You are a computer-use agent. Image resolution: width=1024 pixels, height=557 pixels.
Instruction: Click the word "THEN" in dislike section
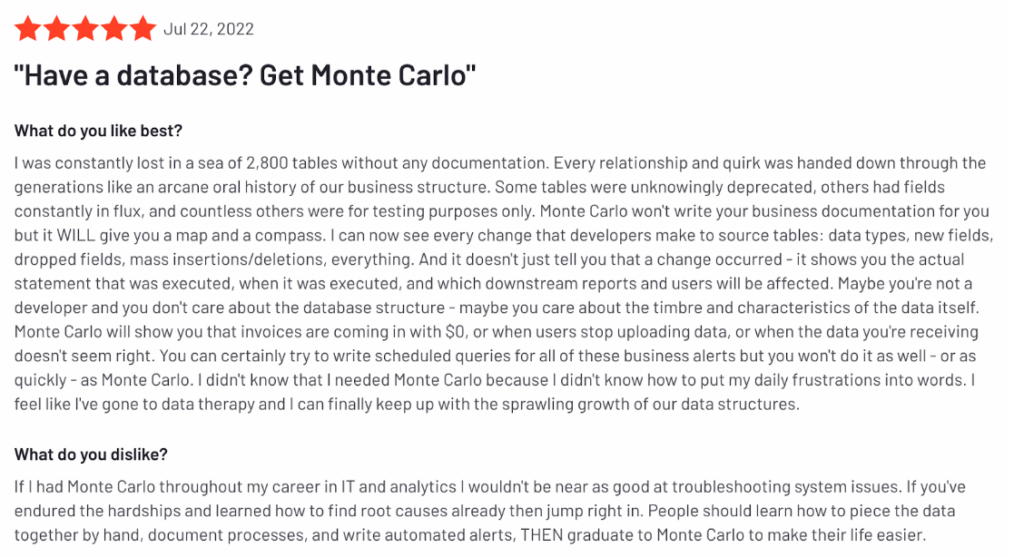pyautogui.click(x=541, y=535)
